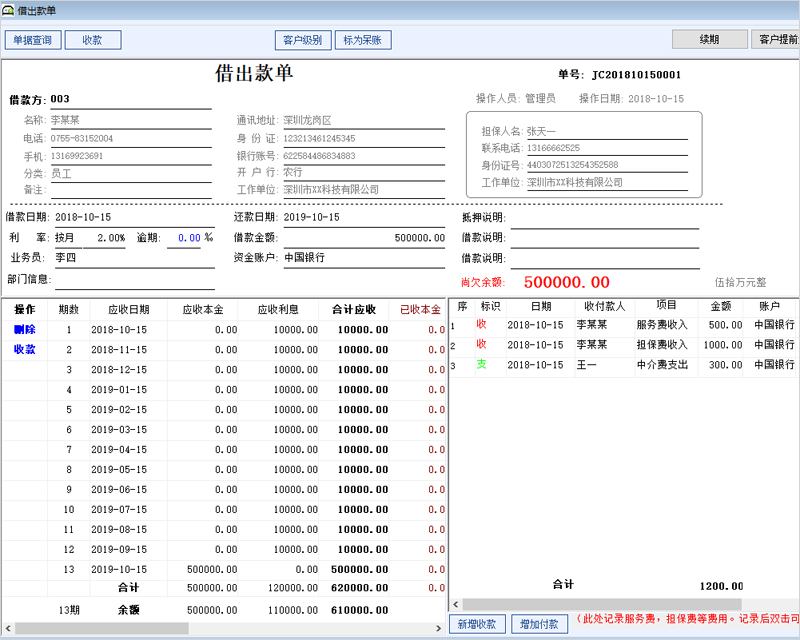Click the 应收本金 column header
This screenshot has height=640, width=800.
[203, 310]
